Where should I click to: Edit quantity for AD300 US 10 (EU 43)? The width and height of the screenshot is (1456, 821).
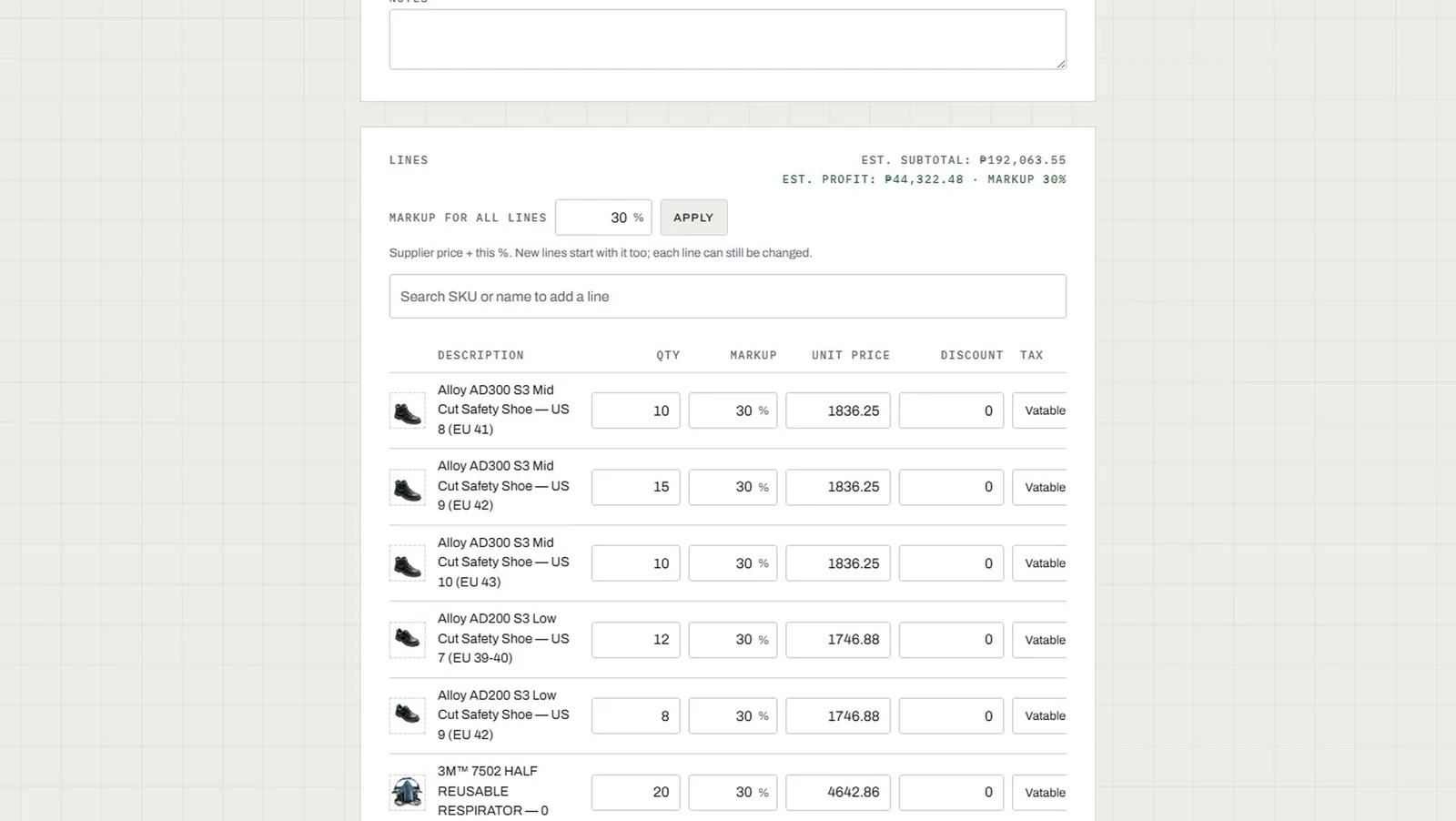[636, 563]
